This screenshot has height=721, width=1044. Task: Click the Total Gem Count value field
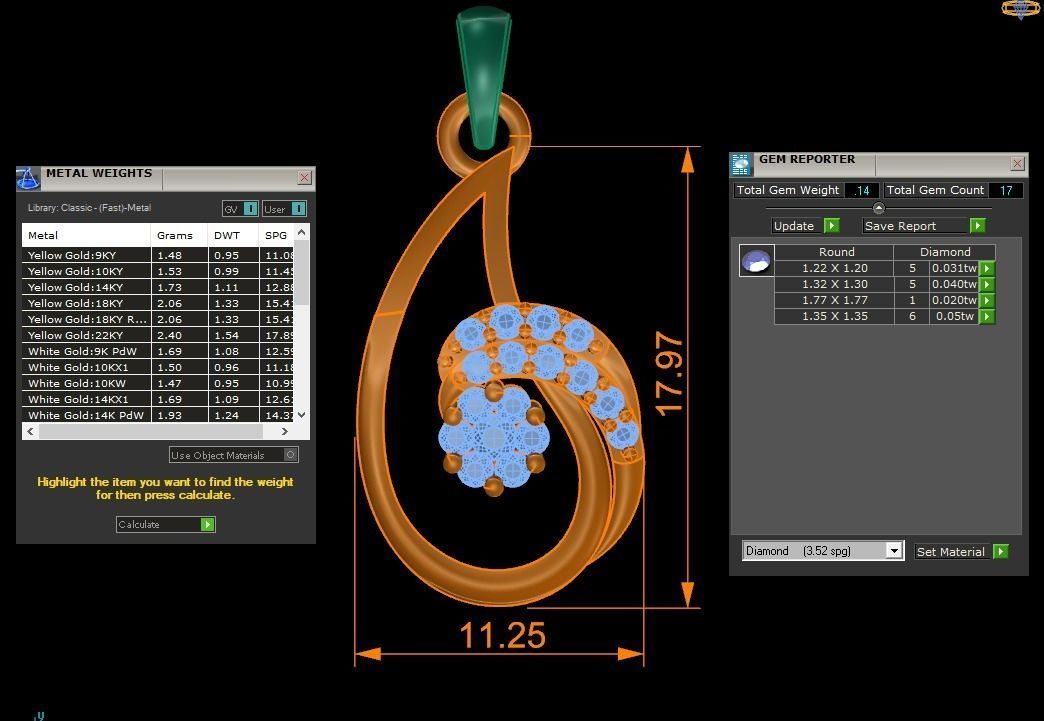(x=1005, y=190)
